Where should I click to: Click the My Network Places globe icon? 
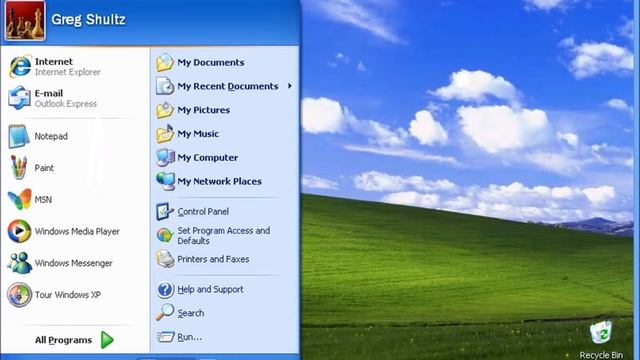[x=165, y=181]
